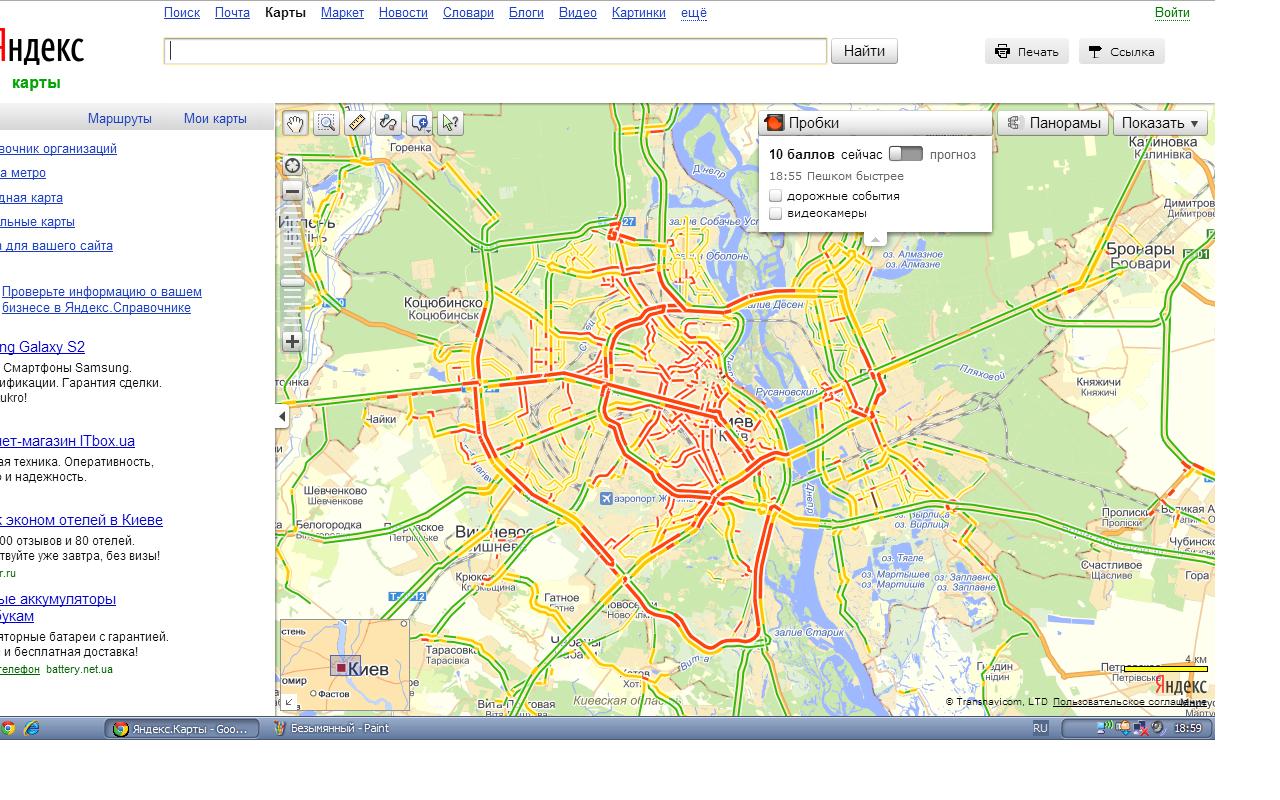Screen dimensions: 1280x800
Task: Click the Ссылка link button
Action: click(1121, 52)
